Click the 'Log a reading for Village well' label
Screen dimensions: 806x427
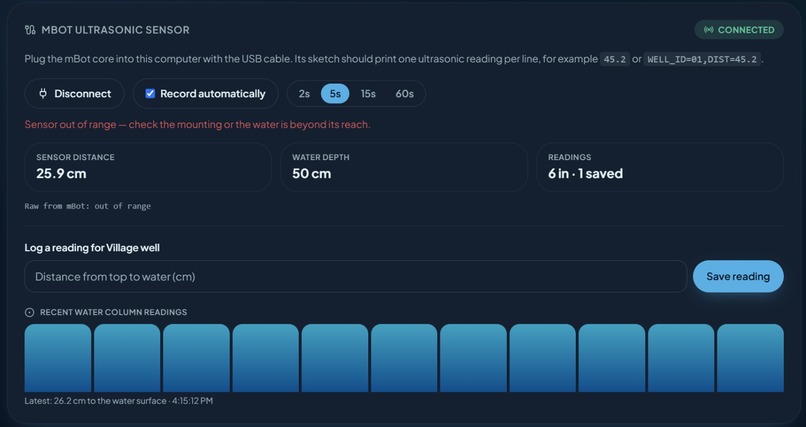point(92,248)
